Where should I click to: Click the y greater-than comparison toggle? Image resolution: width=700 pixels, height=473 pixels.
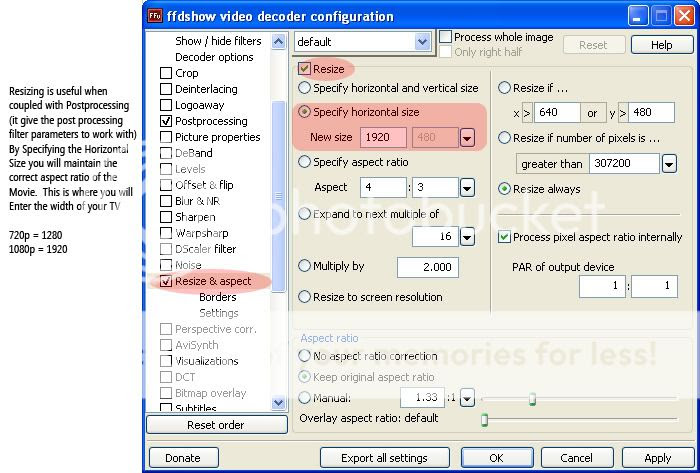[623, 113]
